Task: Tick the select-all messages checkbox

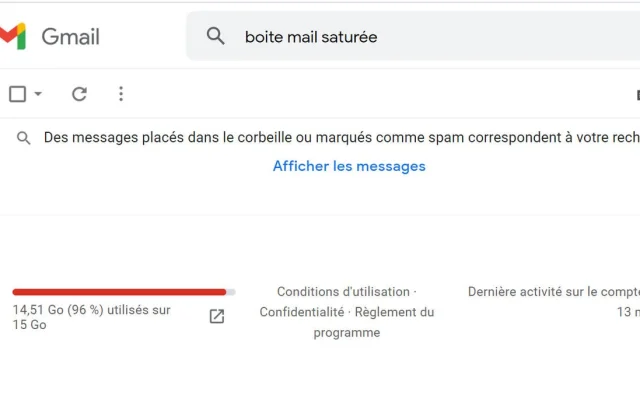Action: [x=18, y=94]
